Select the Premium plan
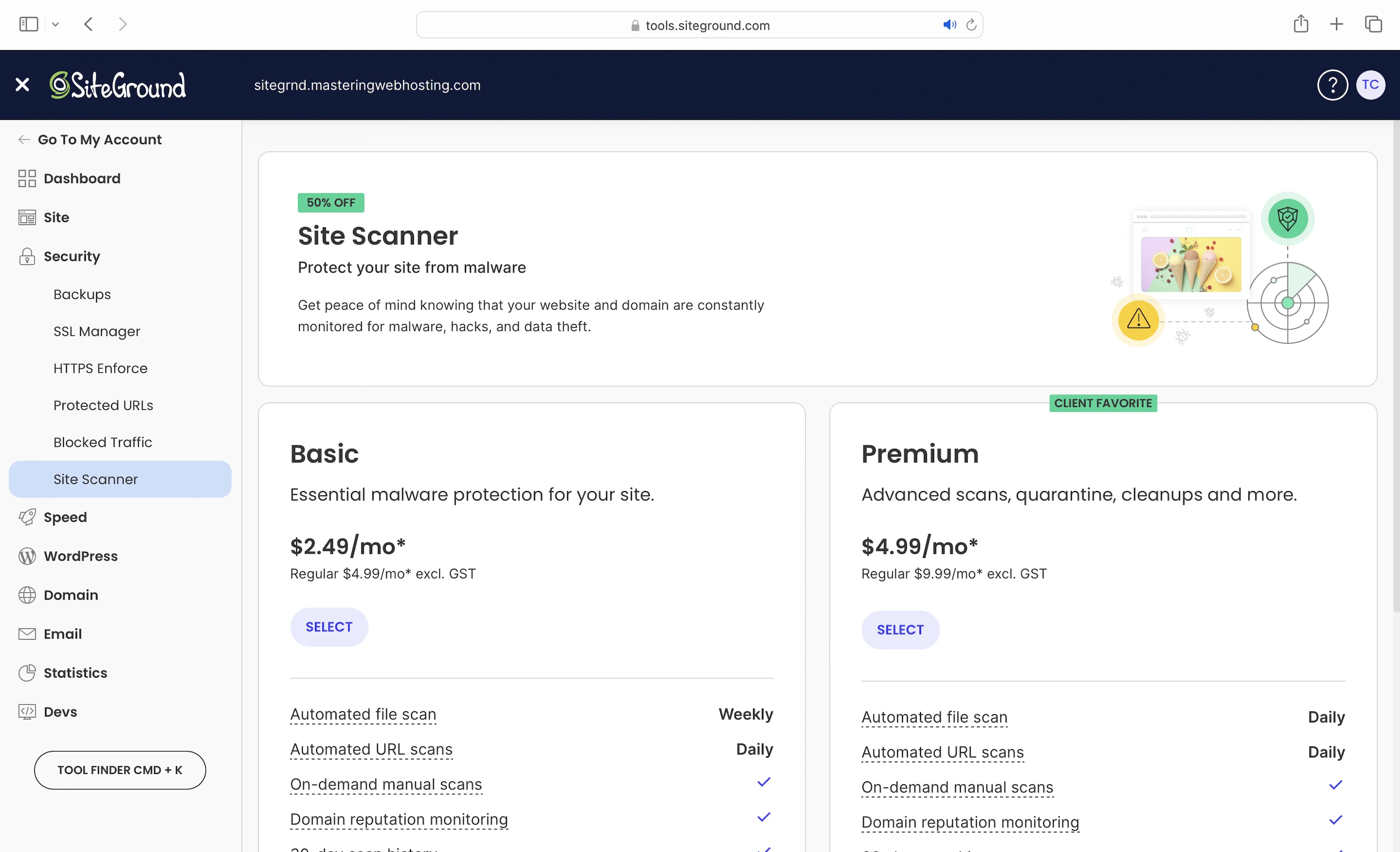The height and width of the screenshot is (852, 1400). 900,630
